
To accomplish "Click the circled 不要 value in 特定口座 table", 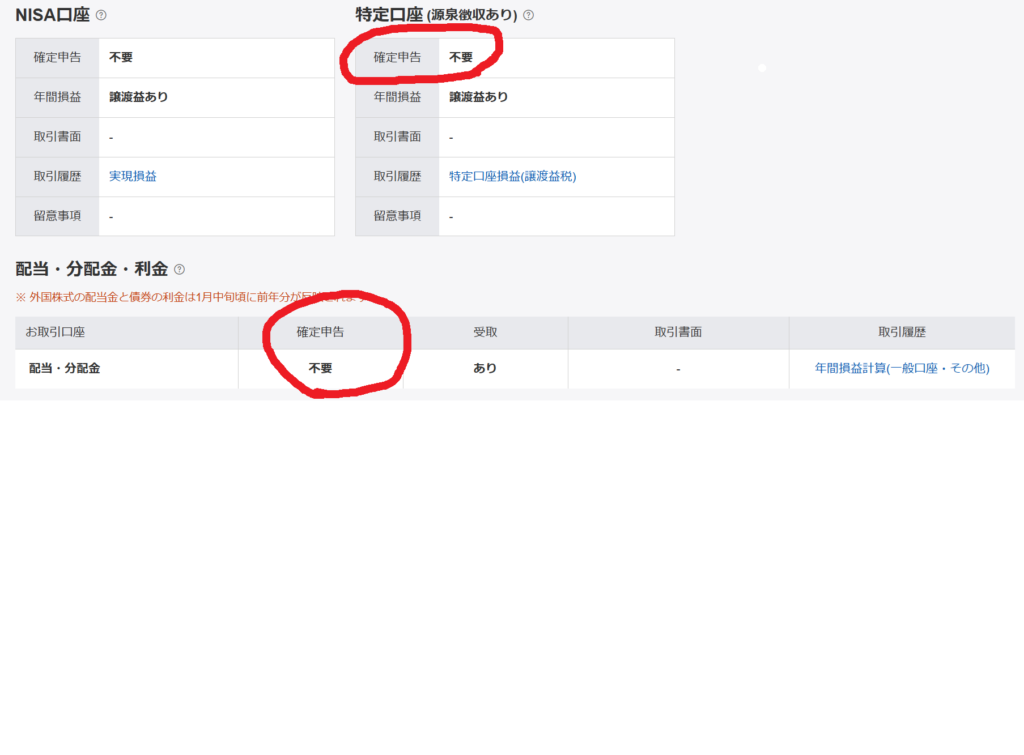I will 461,58.
